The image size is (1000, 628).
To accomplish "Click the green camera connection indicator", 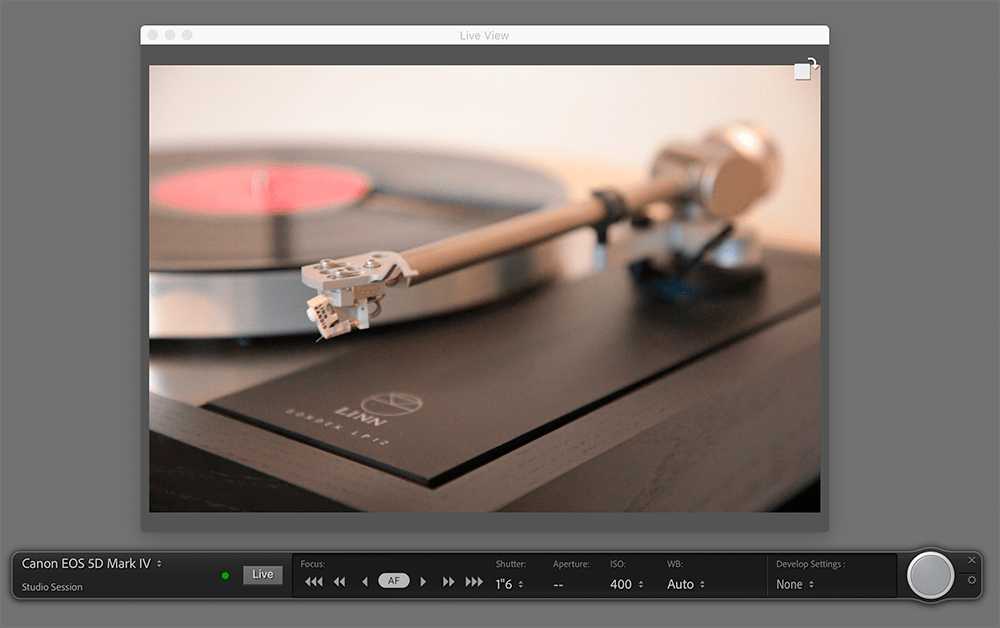I will coord(225,576).
